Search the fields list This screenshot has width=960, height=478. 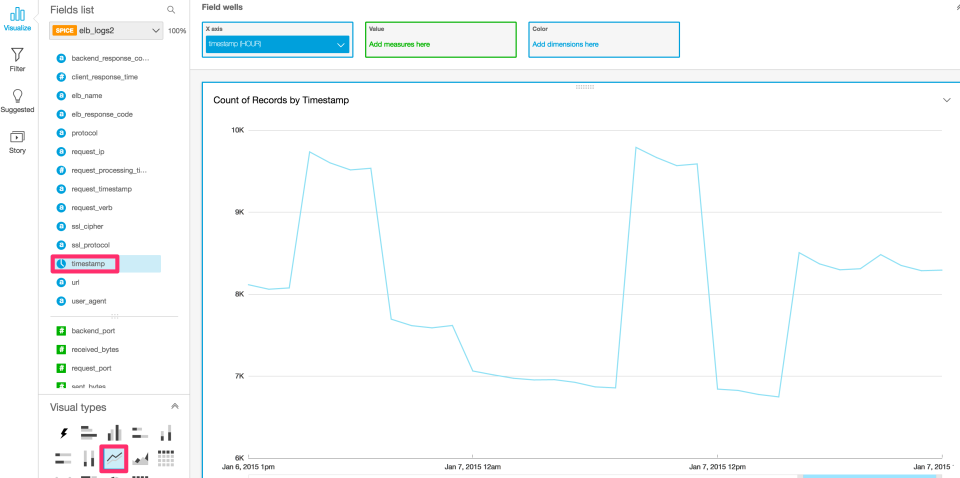click(171, 10)
